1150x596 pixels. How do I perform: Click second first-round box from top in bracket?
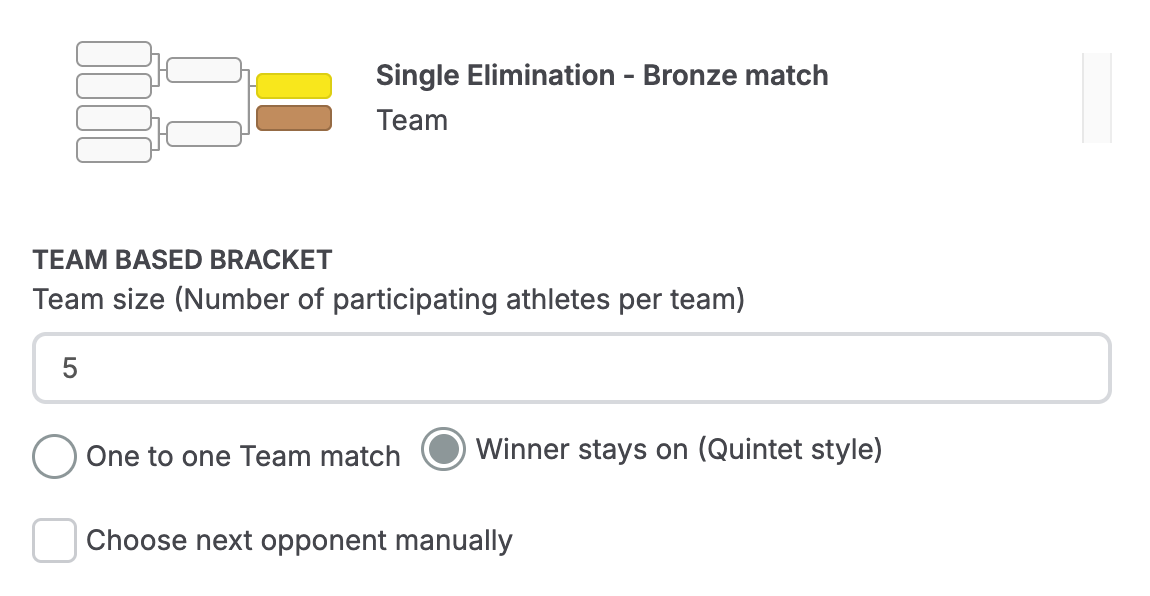[114, 86]
